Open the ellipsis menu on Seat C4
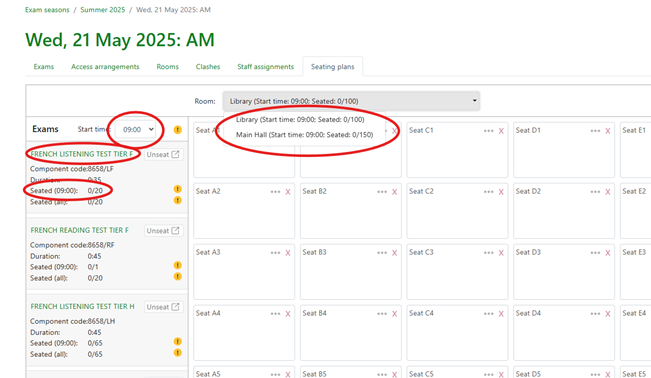Screen dimensions: 651x378 (x=488, y=314)
